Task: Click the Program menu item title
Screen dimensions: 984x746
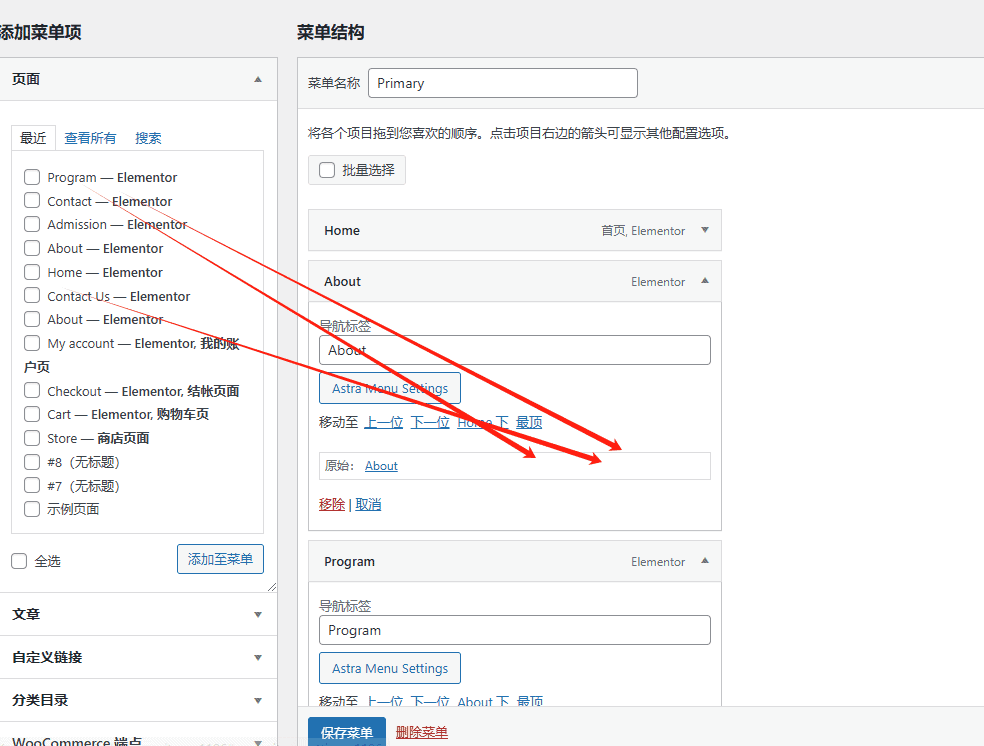Action: 350,562
